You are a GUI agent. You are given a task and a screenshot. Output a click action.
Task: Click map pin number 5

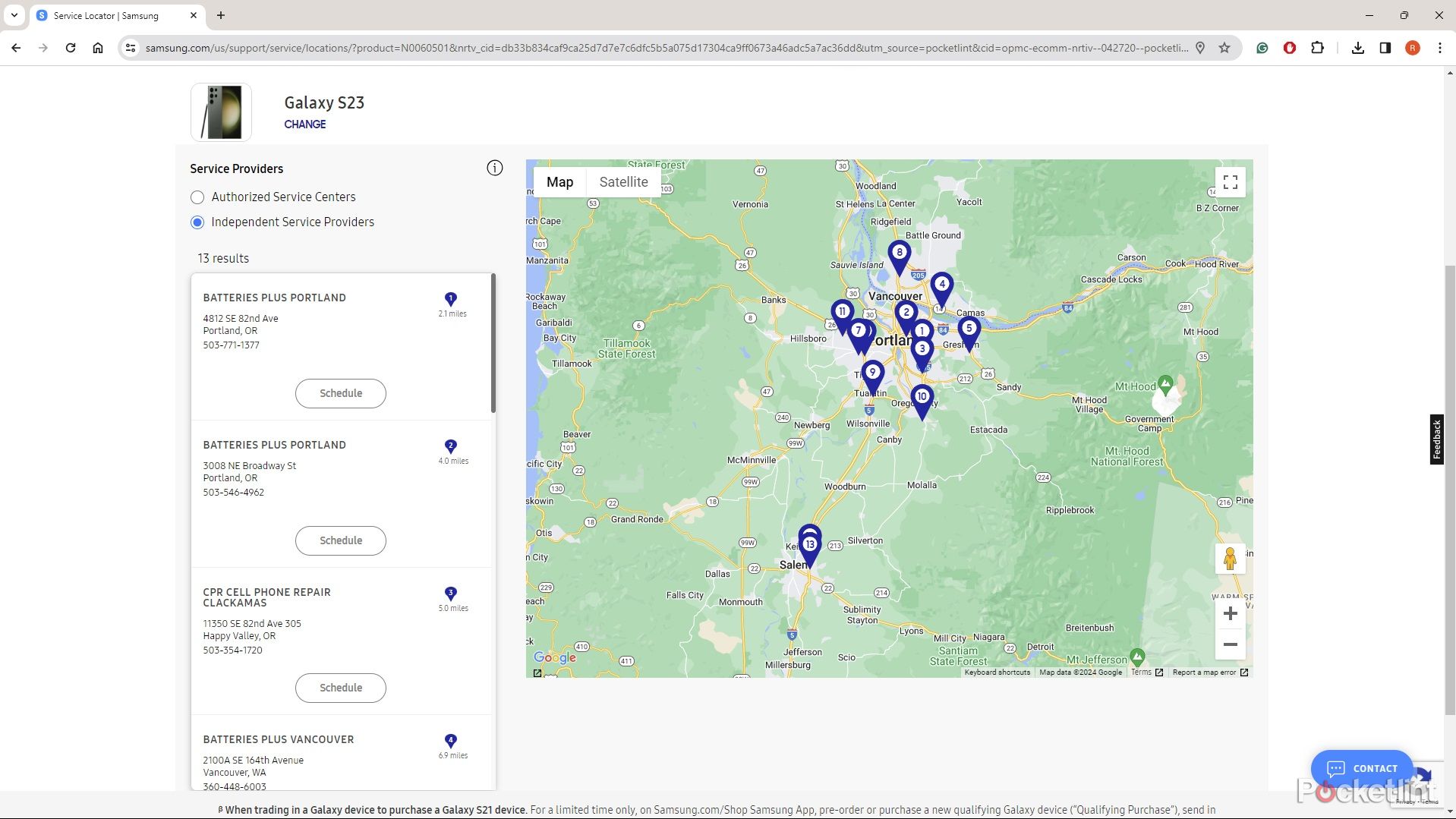tap(969, 332)
